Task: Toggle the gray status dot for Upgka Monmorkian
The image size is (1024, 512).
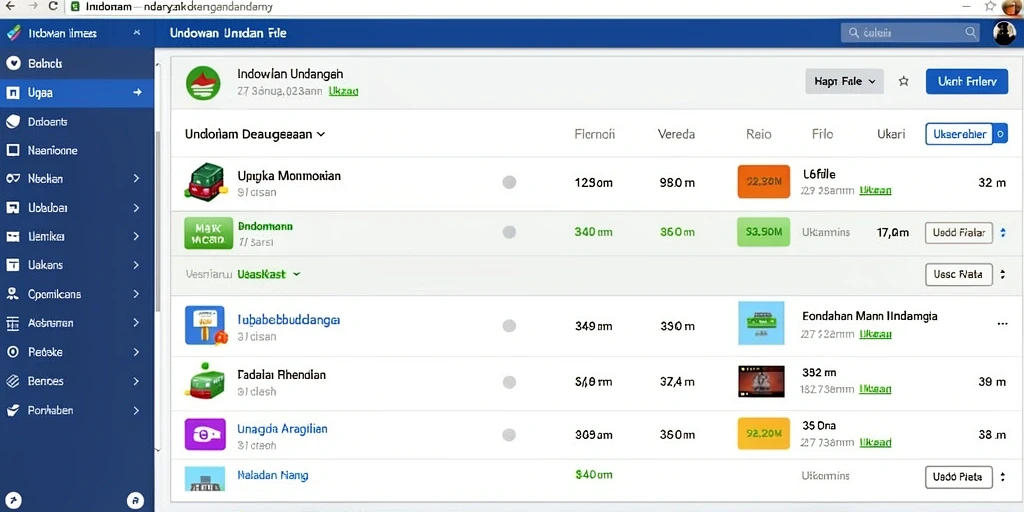Action: 509,182
